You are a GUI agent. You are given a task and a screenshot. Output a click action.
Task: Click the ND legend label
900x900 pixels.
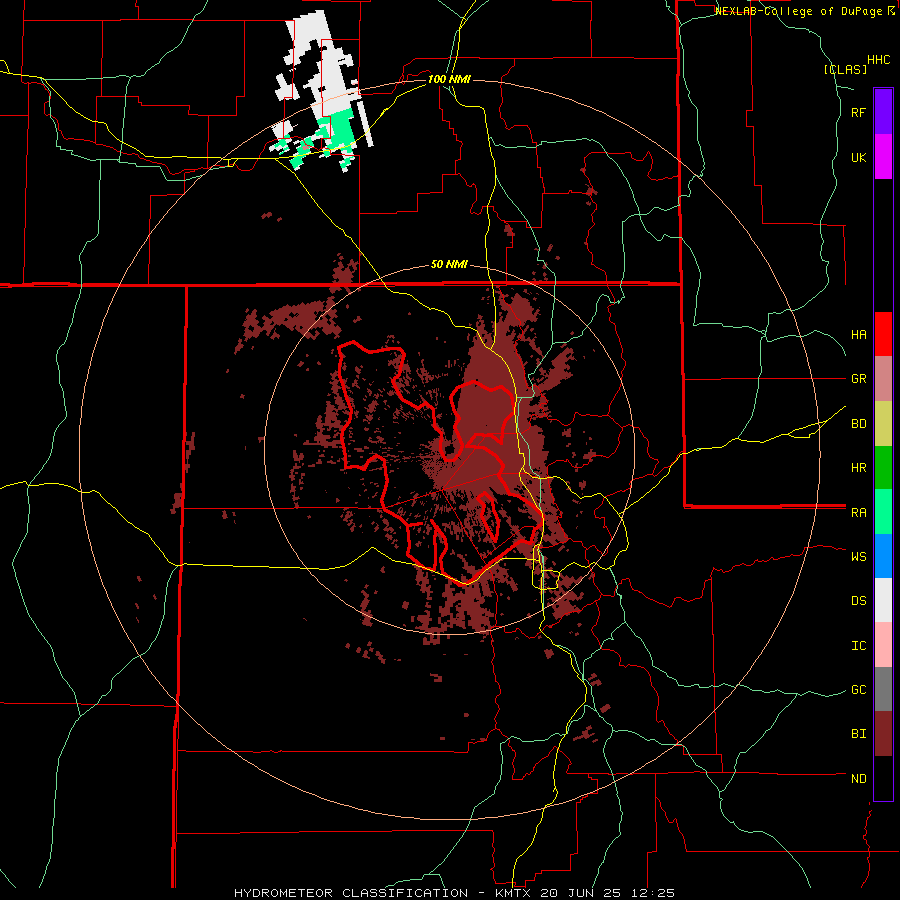coord(858,778)
